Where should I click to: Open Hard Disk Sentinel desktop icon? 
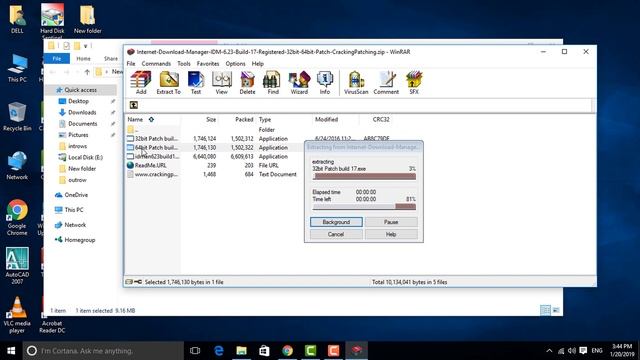tap(52, 20)
